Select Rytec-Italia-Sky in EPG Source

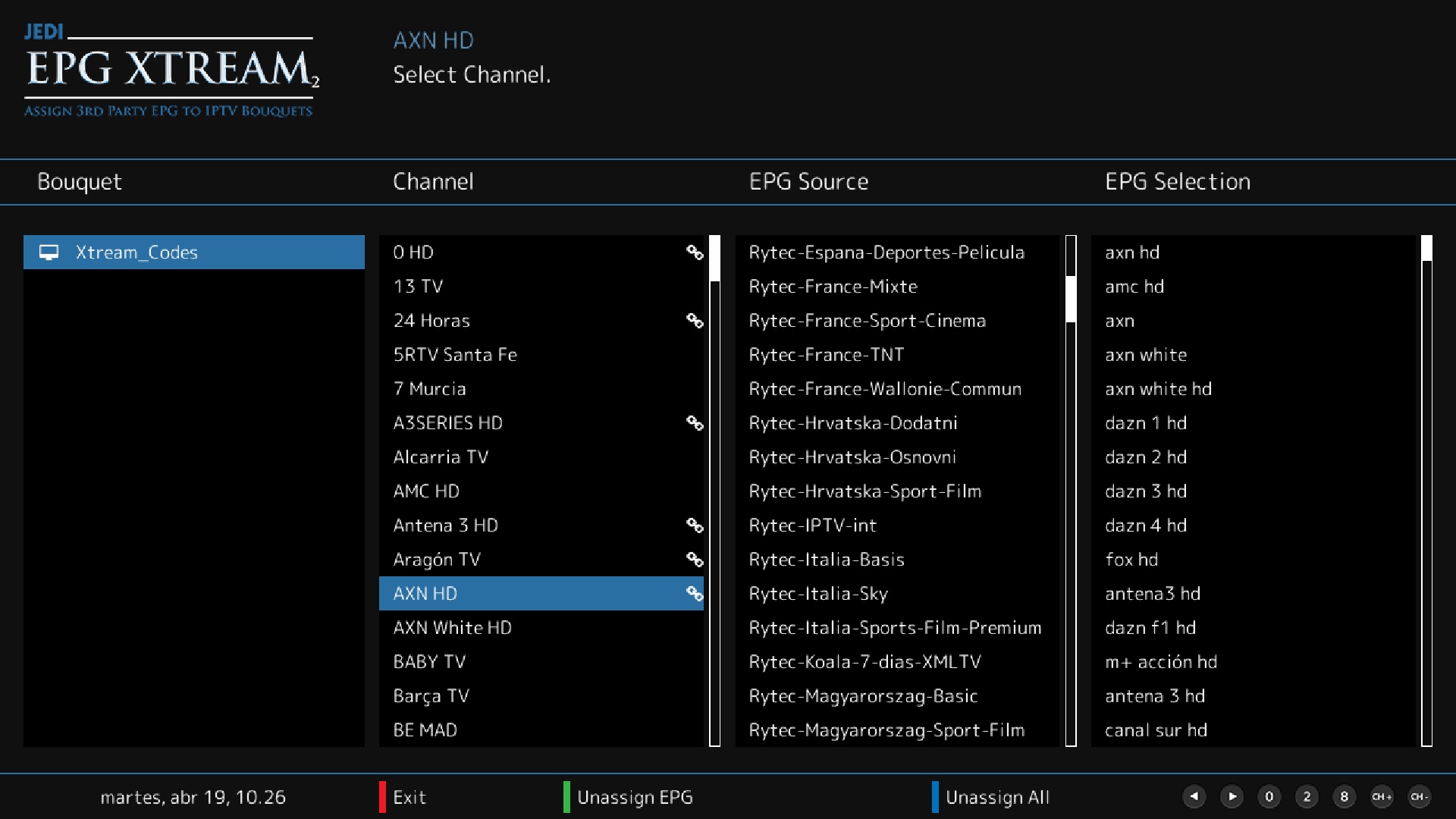pyautogui.click(x=817, y=594)
